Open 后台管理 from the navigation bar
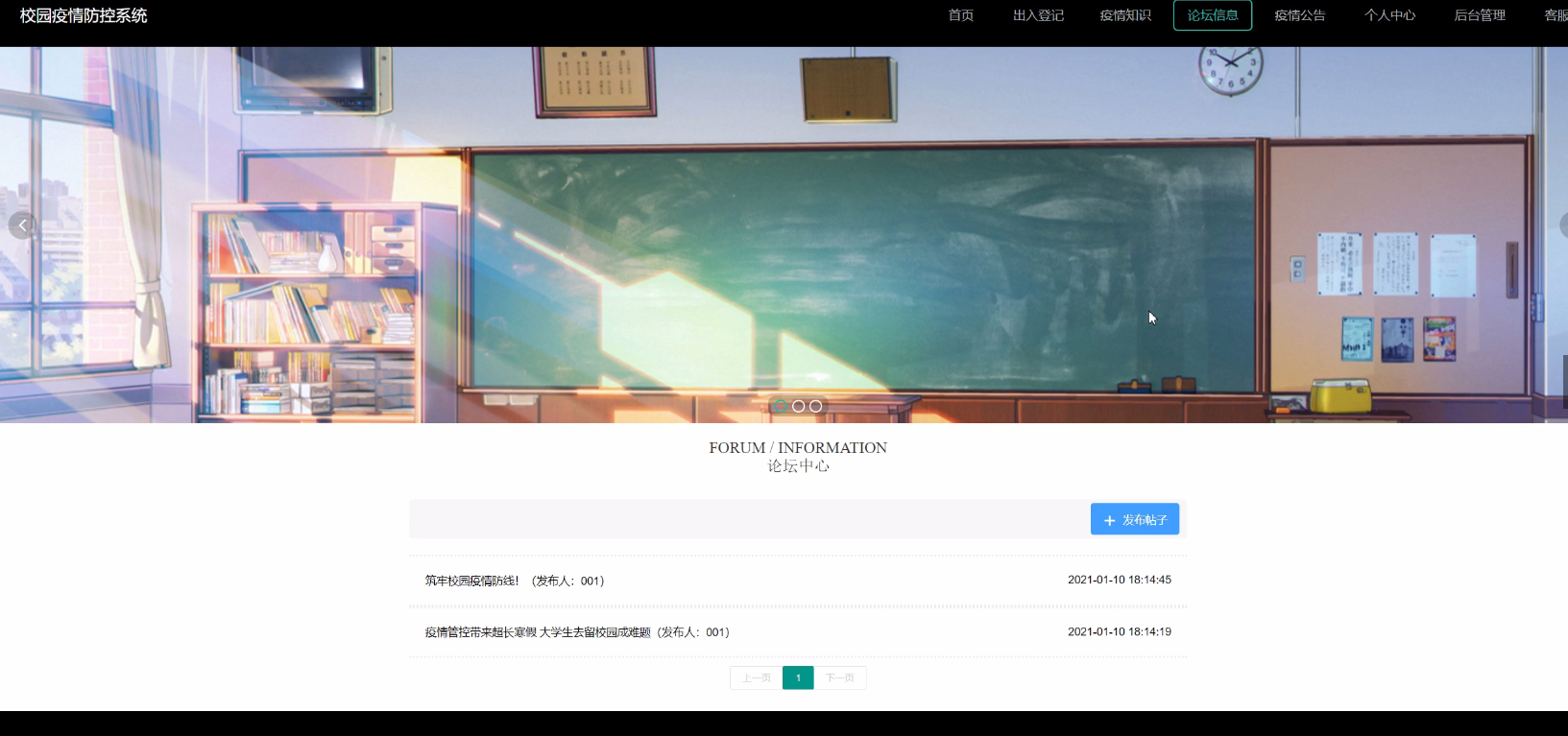This screenshot has width=1568, height=736. click(1479, 15)
